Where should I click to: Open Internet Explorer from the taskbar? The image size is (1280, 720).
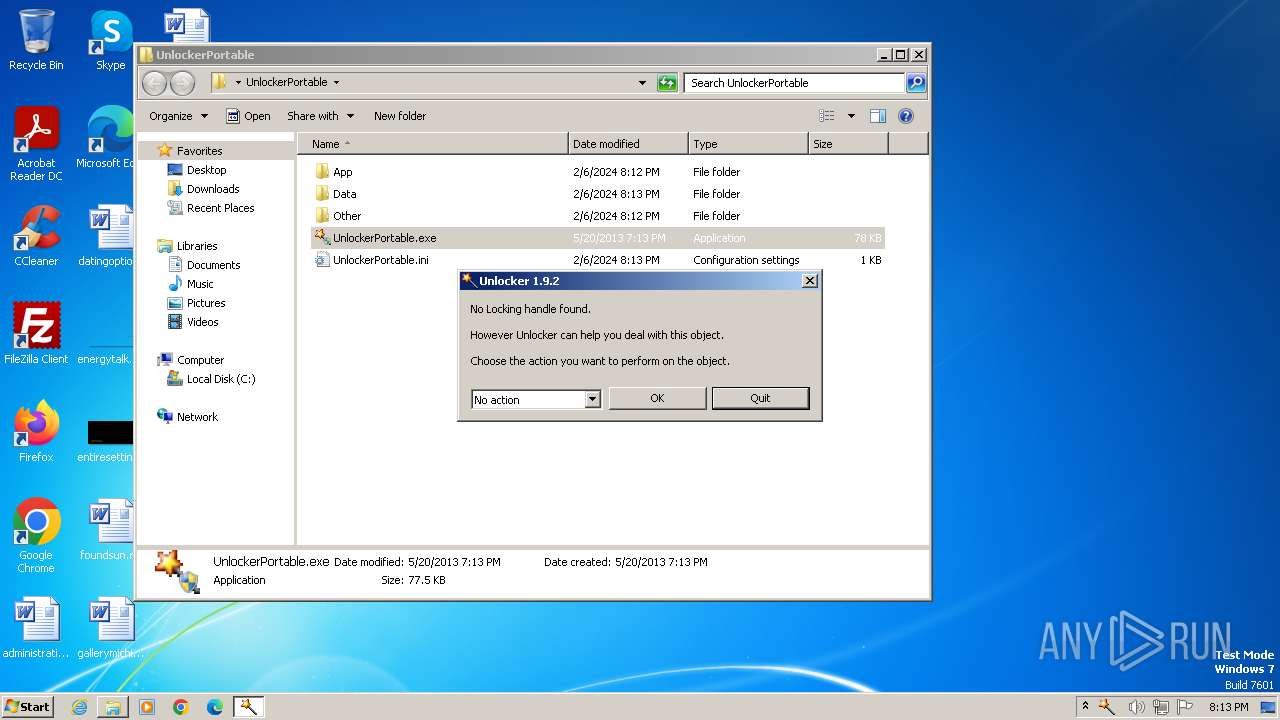79,707
